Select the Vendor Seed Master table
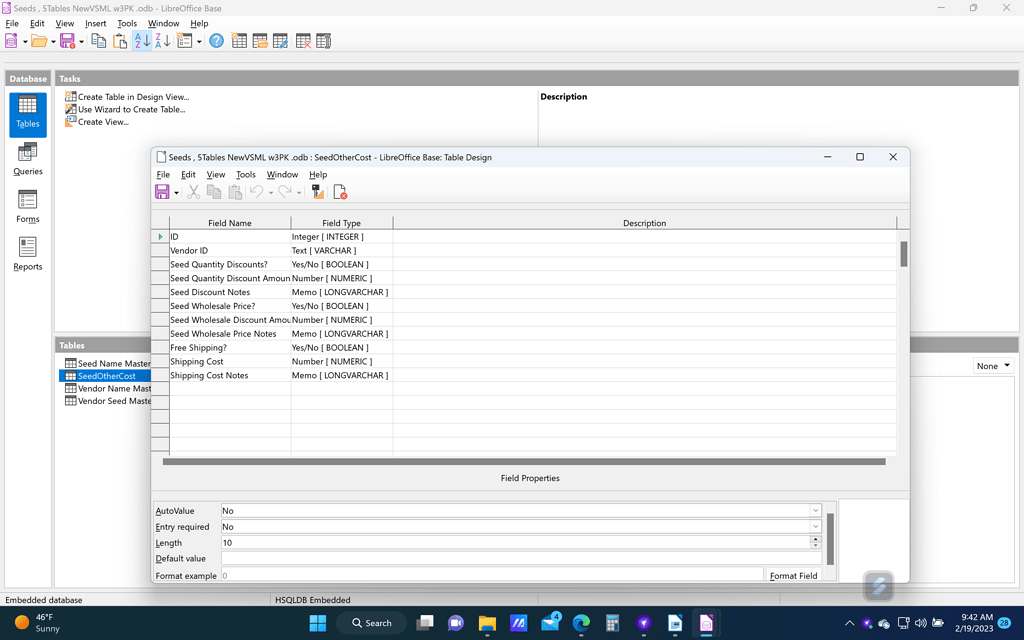The width and height of the screenshot is (1024, 640). [112, 400]
